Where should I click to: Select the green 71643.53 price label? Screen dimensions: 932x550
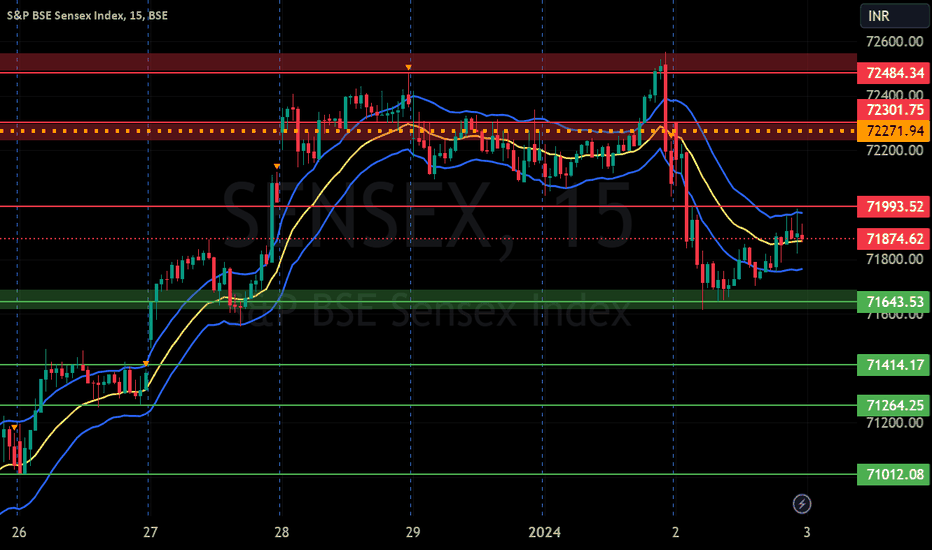[894, 302]
